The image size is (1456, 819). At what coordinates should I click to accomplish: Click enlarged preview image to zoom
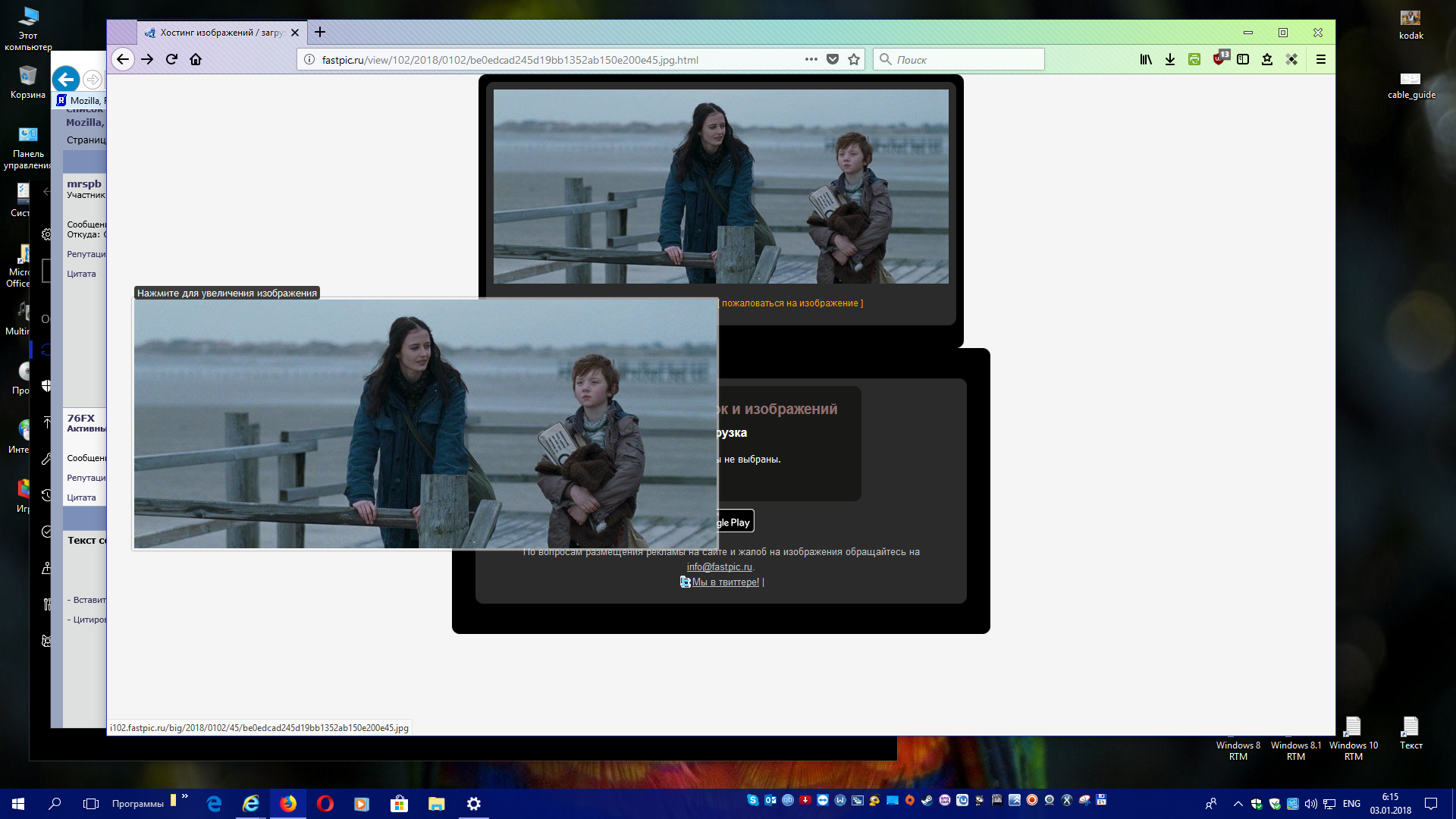425,423
